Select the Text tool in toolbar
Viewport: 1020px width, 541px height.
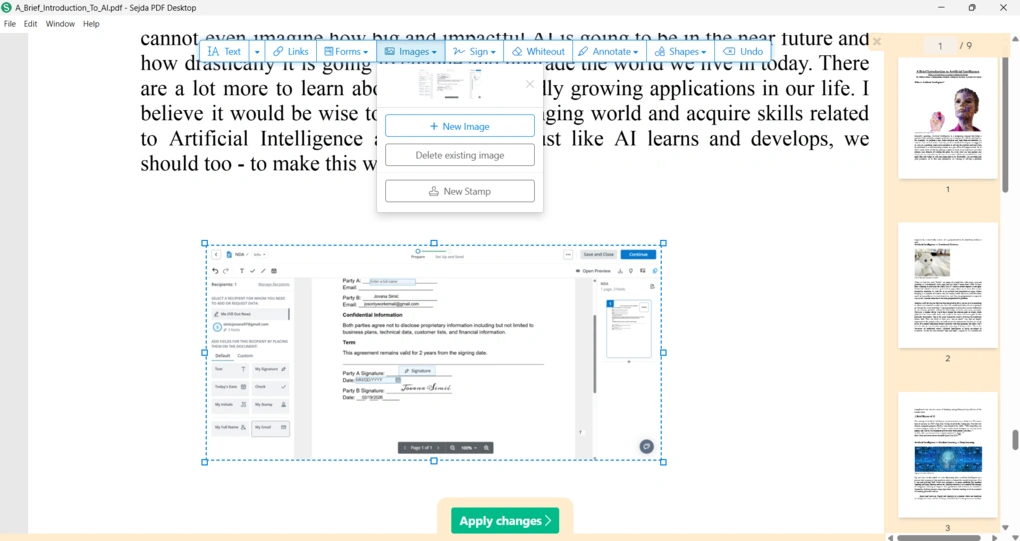coord(224,51)
